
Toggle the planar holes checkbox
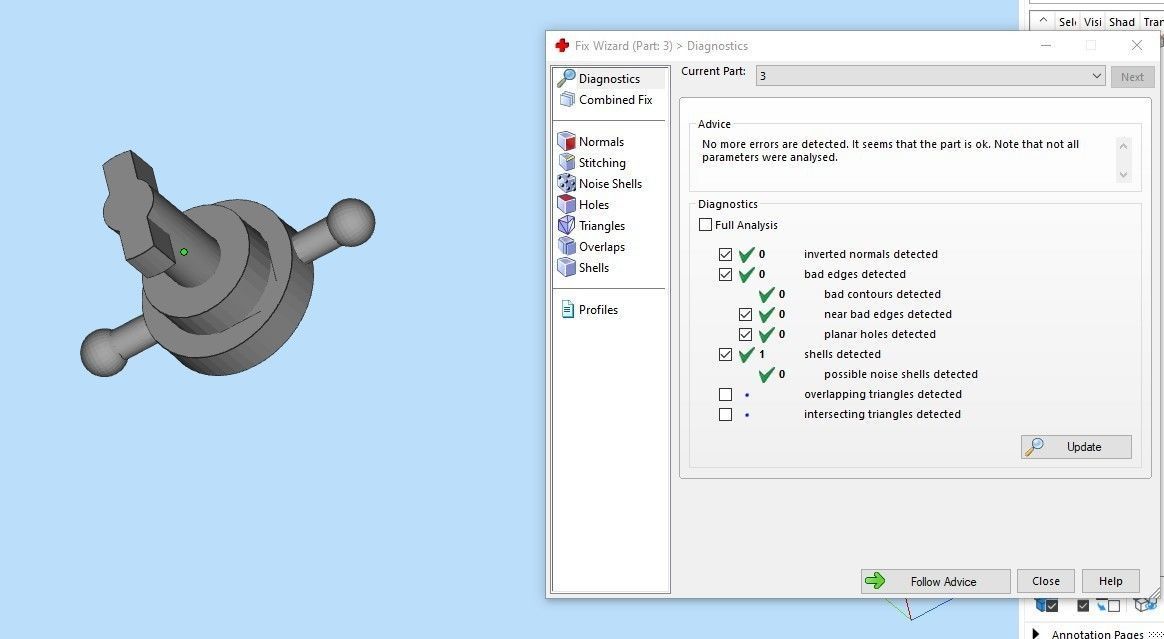click(745, 334)
